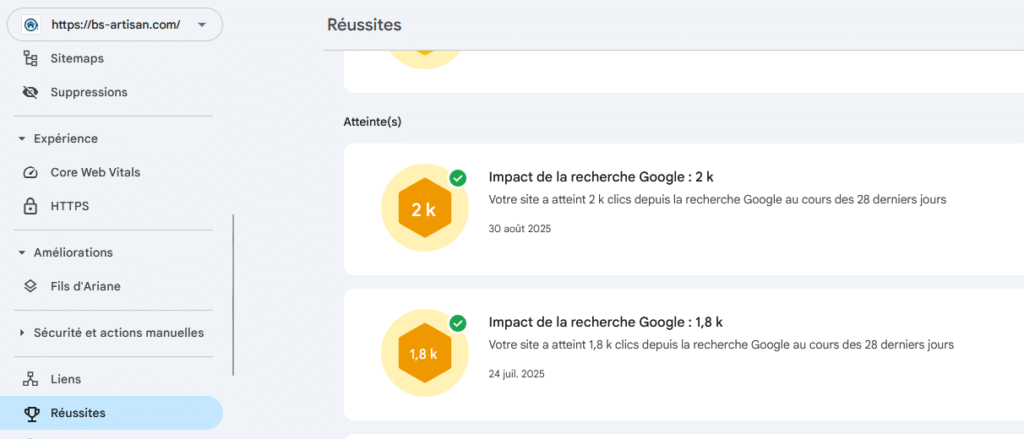Click the Sitemaps icon in sidebar
1024x439 pixels.
pos(30,59)
